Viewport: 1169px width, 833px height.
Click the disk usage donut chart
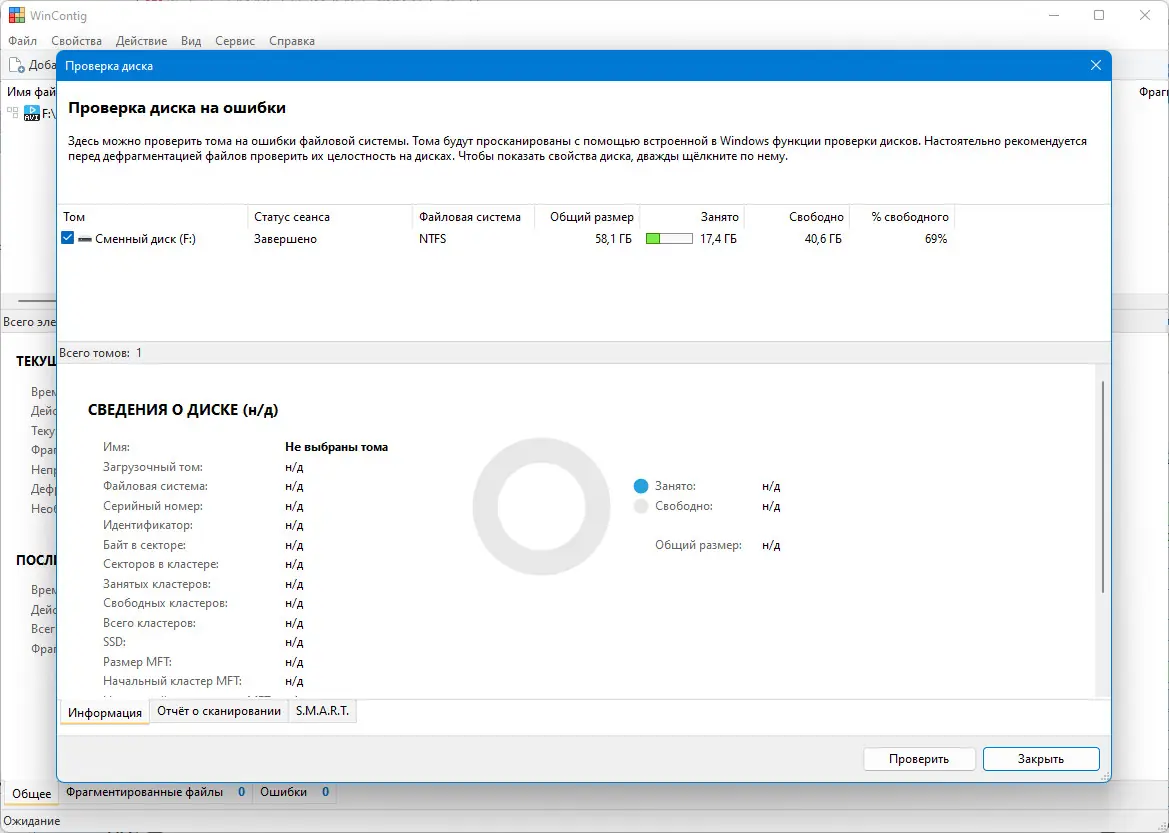[x=541, y=506]
